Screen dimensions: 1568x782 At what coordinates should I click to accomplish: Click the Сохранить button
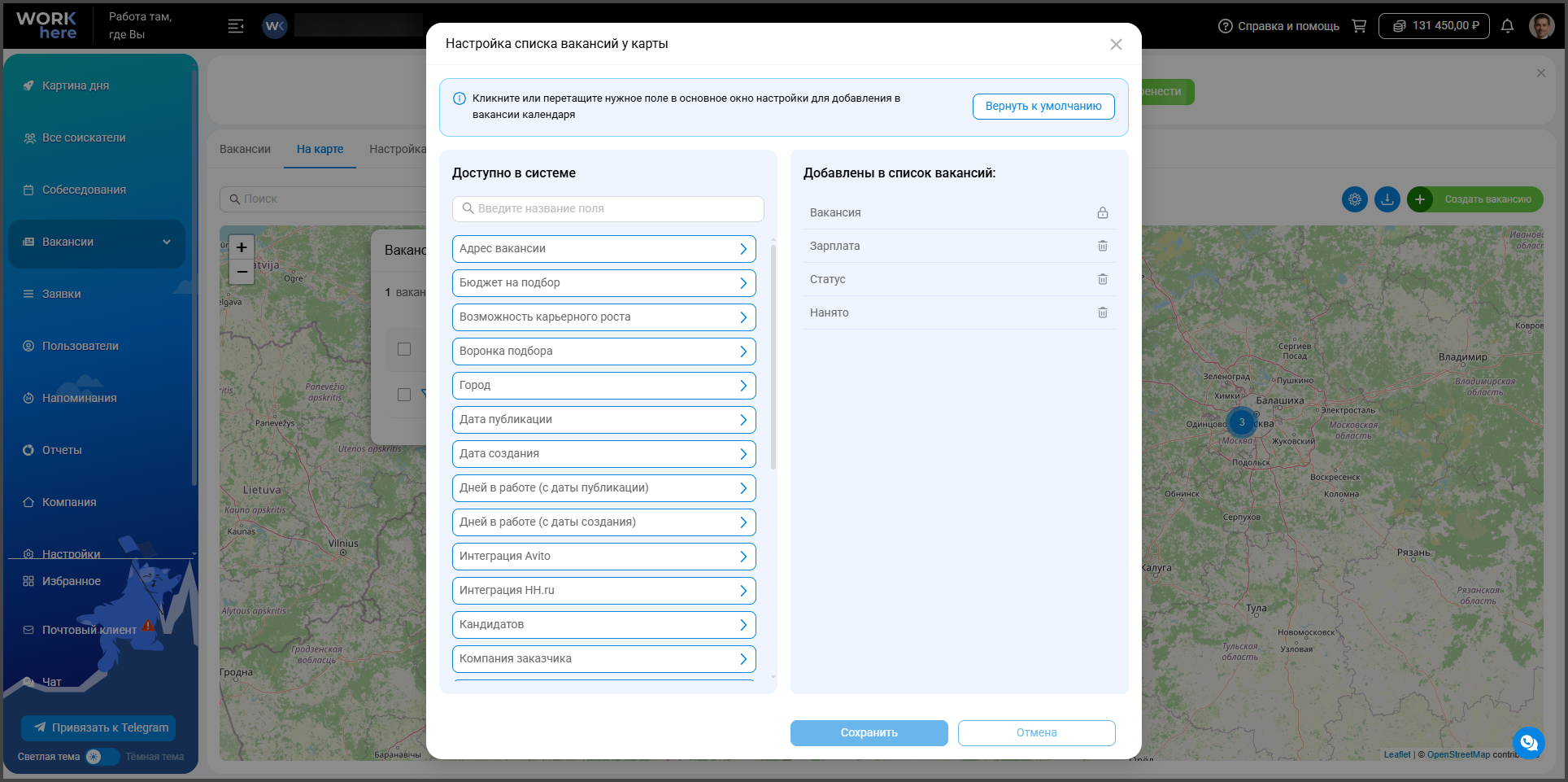(869, 733)
